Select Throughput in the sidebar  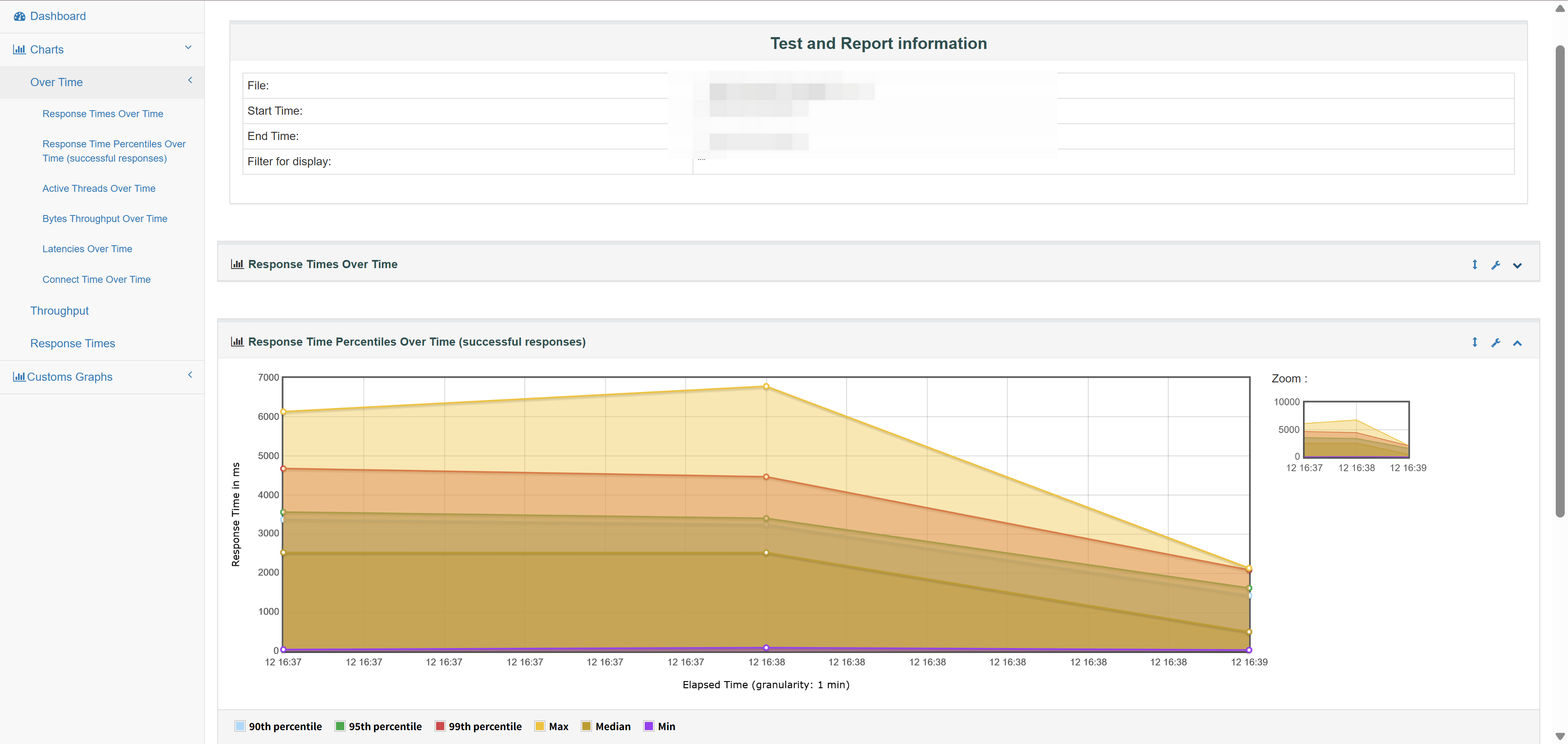click(60, 311)
